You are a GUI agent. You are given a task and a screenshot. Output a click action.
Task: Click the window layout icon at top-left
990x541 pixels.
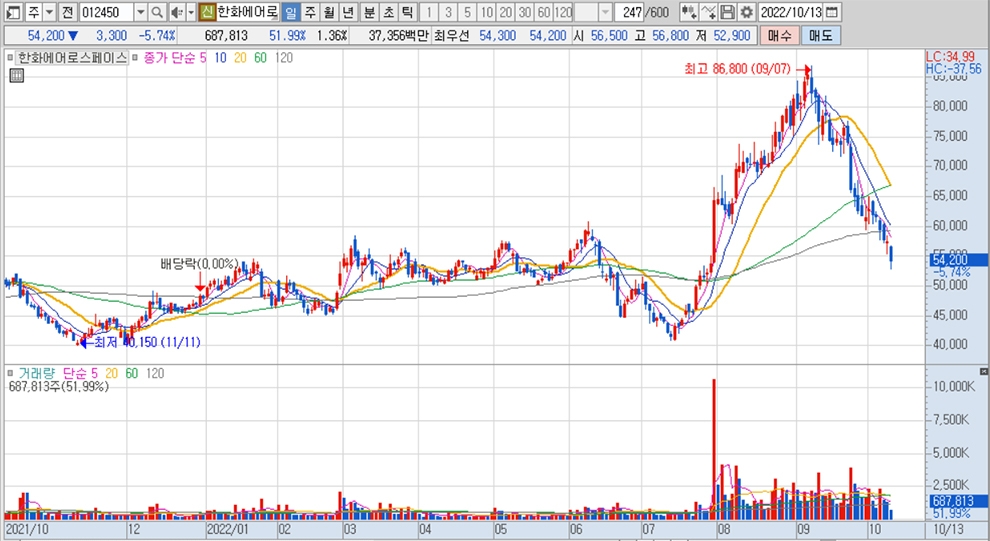click(x=11, y=12)
